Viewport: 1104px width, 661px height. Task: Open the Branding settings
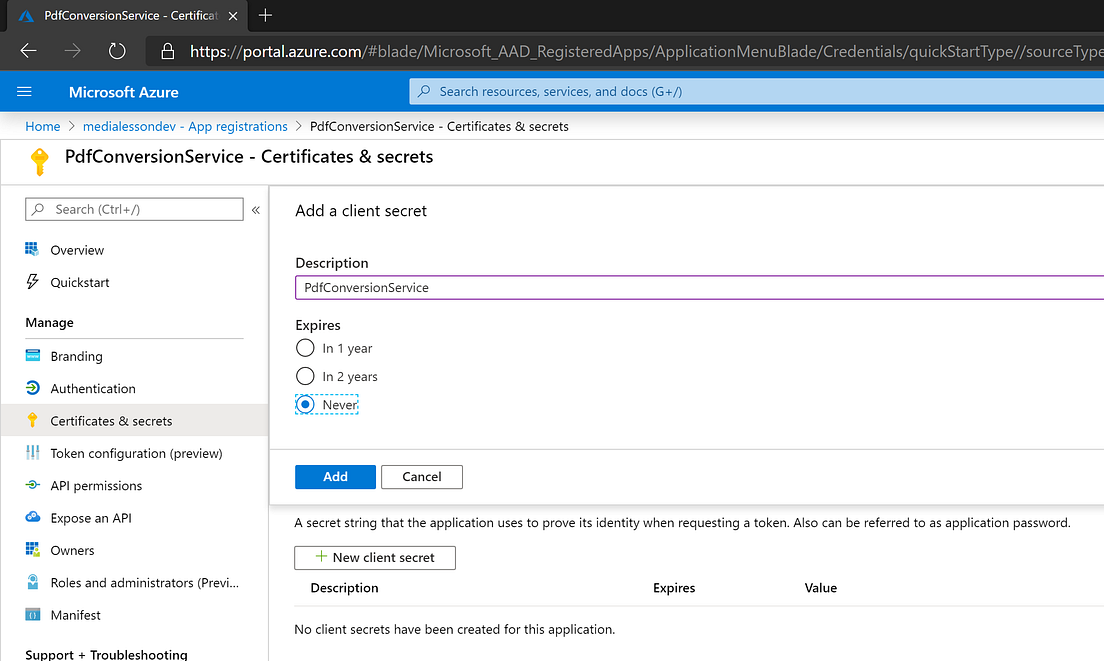click(x=76, y=356)
